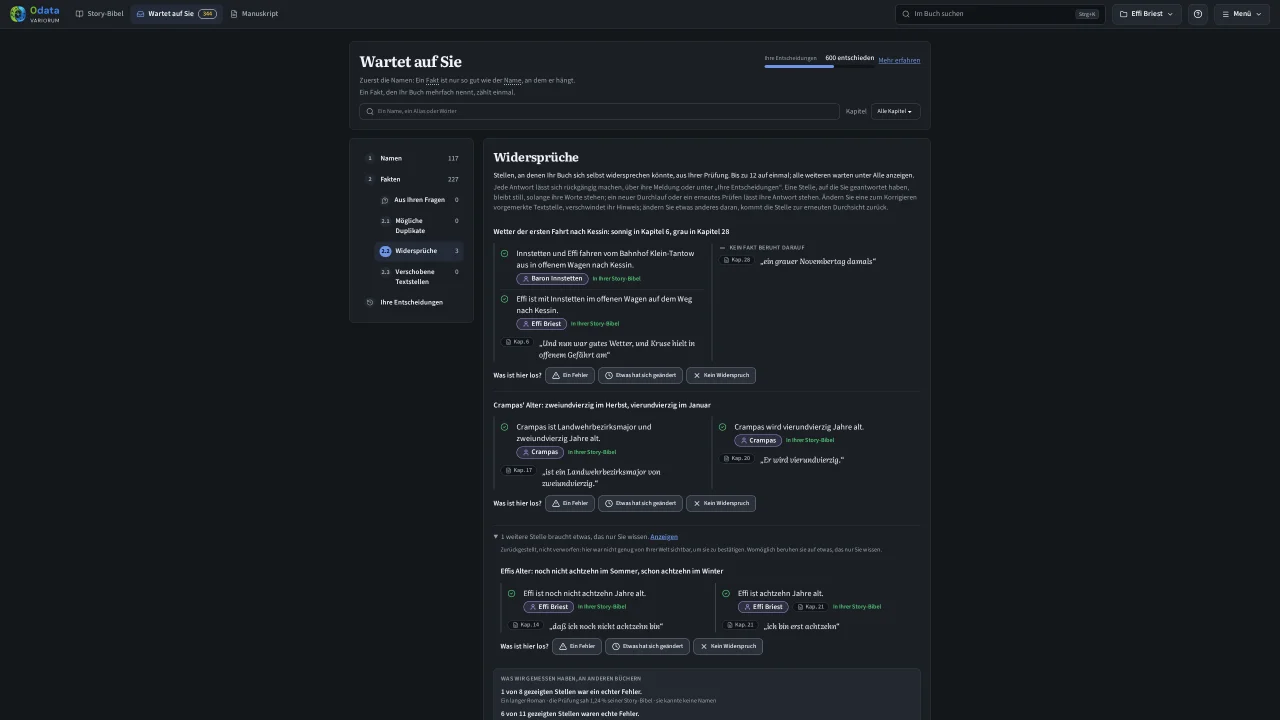This screenshot has height=720, width=1280.
Task: Choose 'Kein Widerspruch' for the Wetter contradiction
Action: point(720,375)
